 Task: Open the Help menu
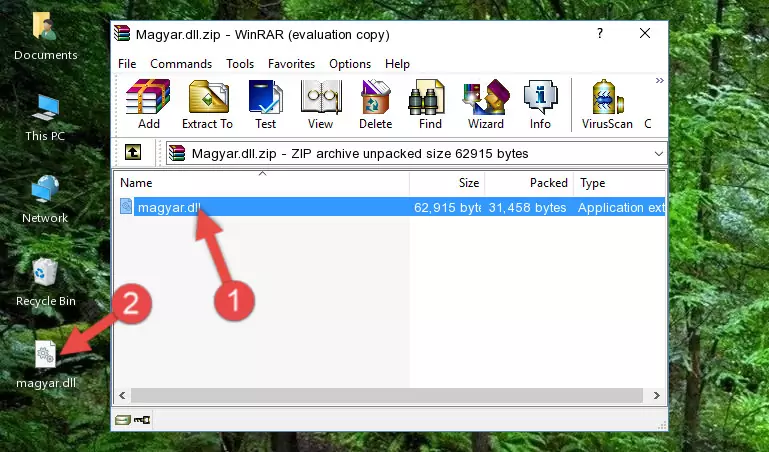point(397,64)
